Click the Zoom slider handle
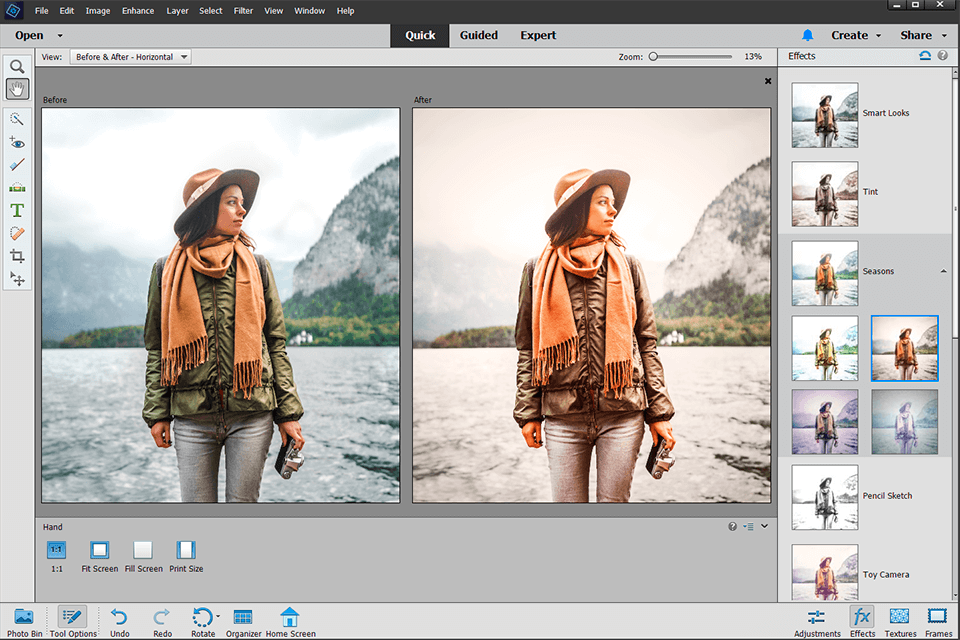 (x=653, y=57)
